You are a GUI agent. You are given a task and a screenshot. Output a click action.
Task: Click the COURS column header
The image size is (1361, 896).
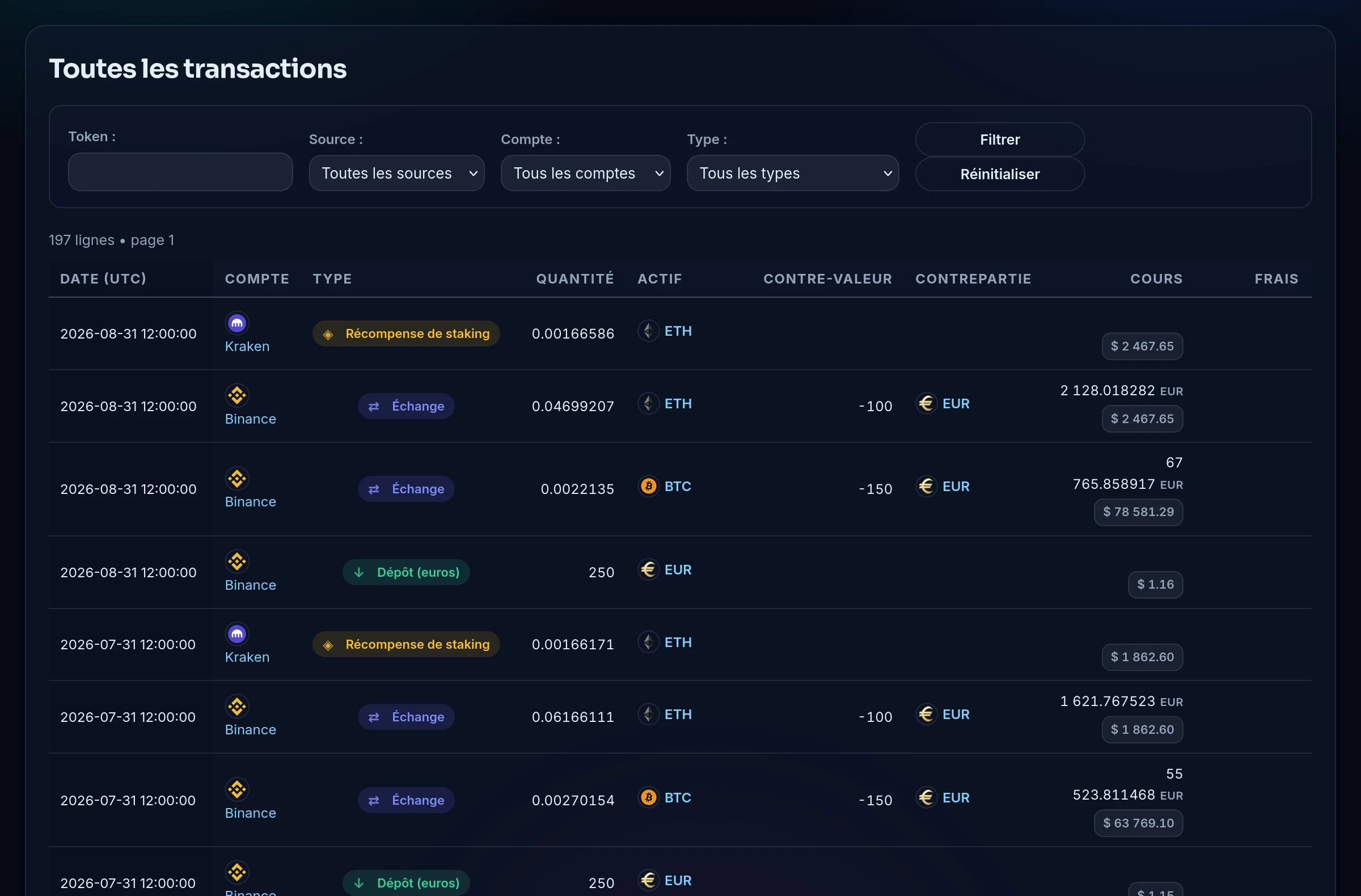click(x=1156, y=279)
